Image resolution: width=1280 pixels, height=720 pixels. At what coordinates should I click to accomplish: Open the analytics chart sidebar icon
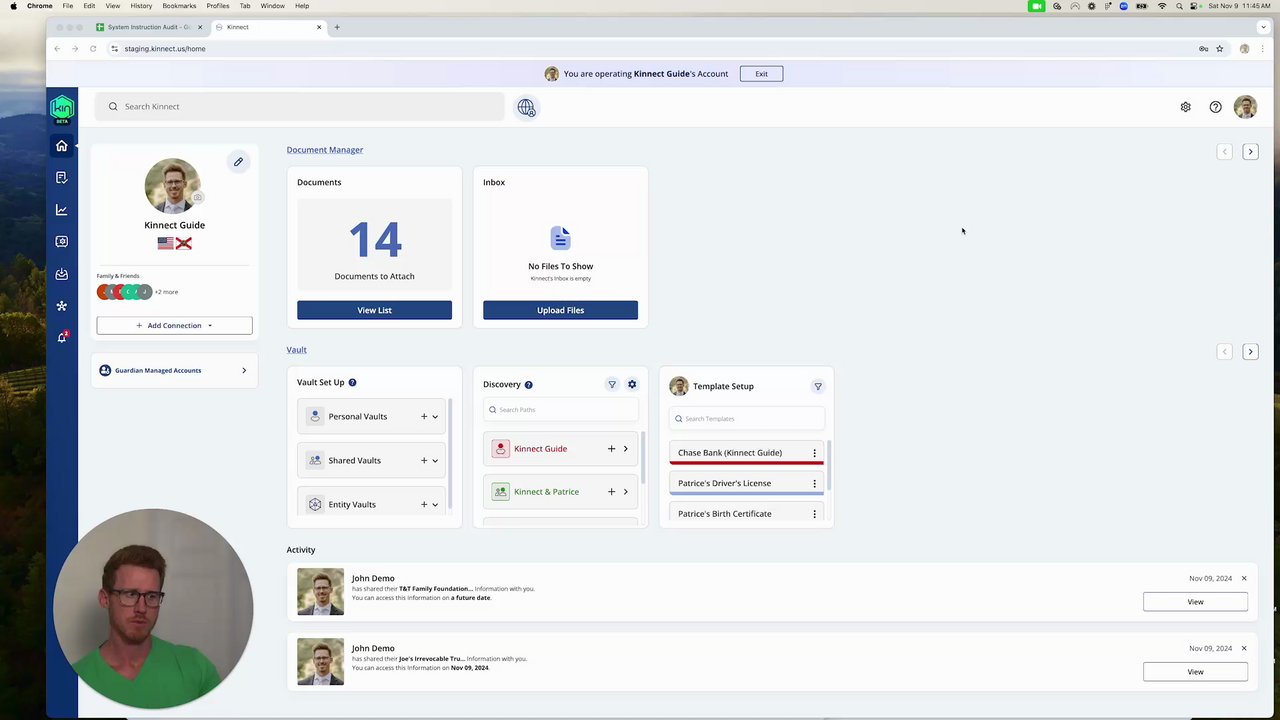[61, 210]
